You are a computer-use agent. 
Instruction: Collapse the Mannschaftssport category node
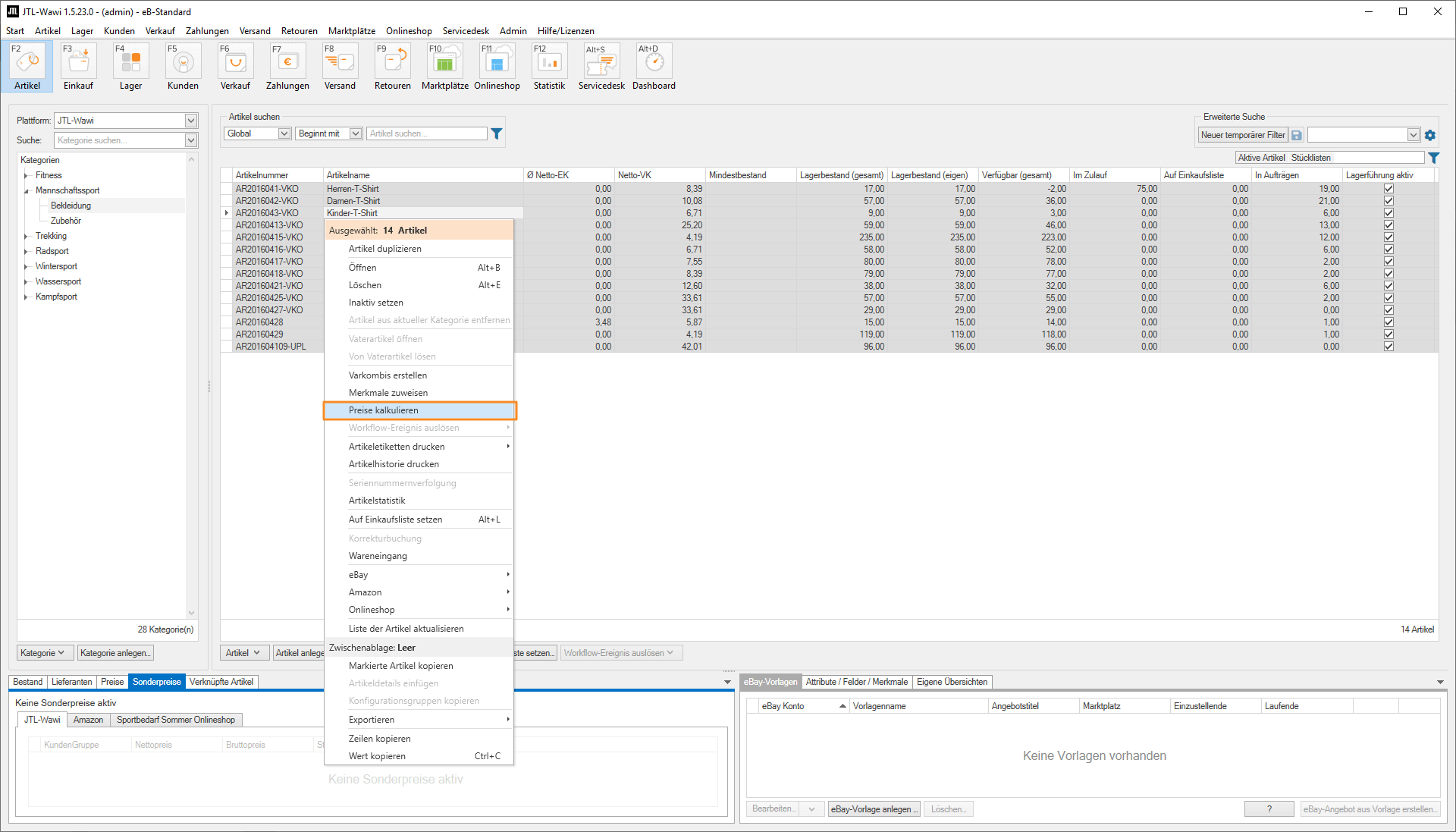click(27, 190)
